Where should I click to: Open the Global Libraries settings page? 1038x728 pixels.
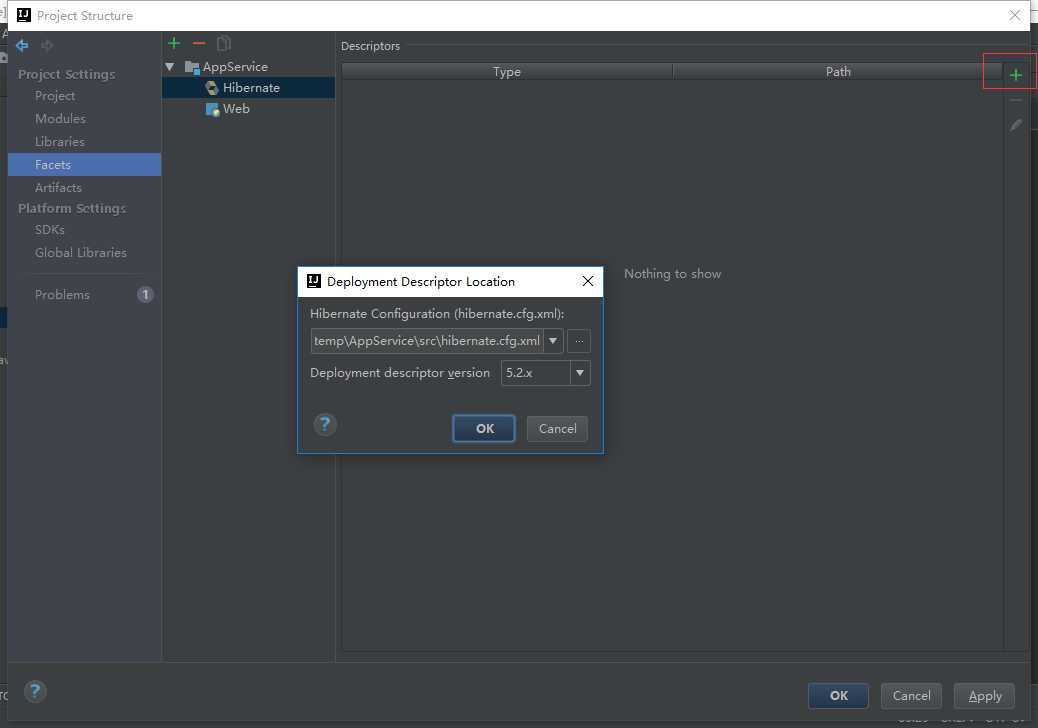85,253
